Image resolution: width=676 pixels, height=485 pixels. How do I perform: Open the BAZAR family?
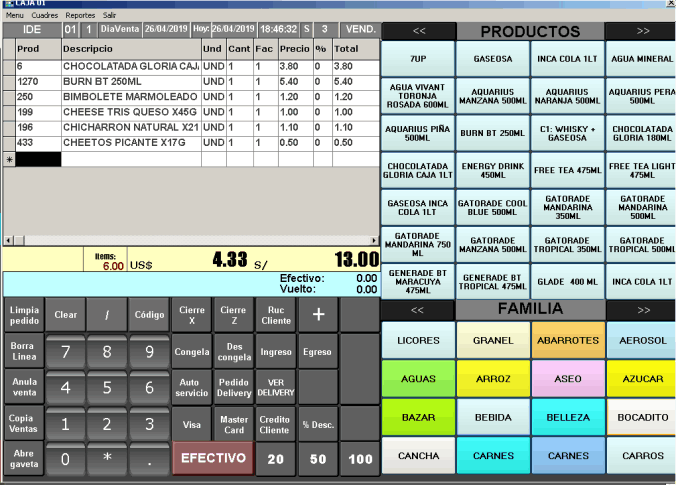click(x=418, y=417)
